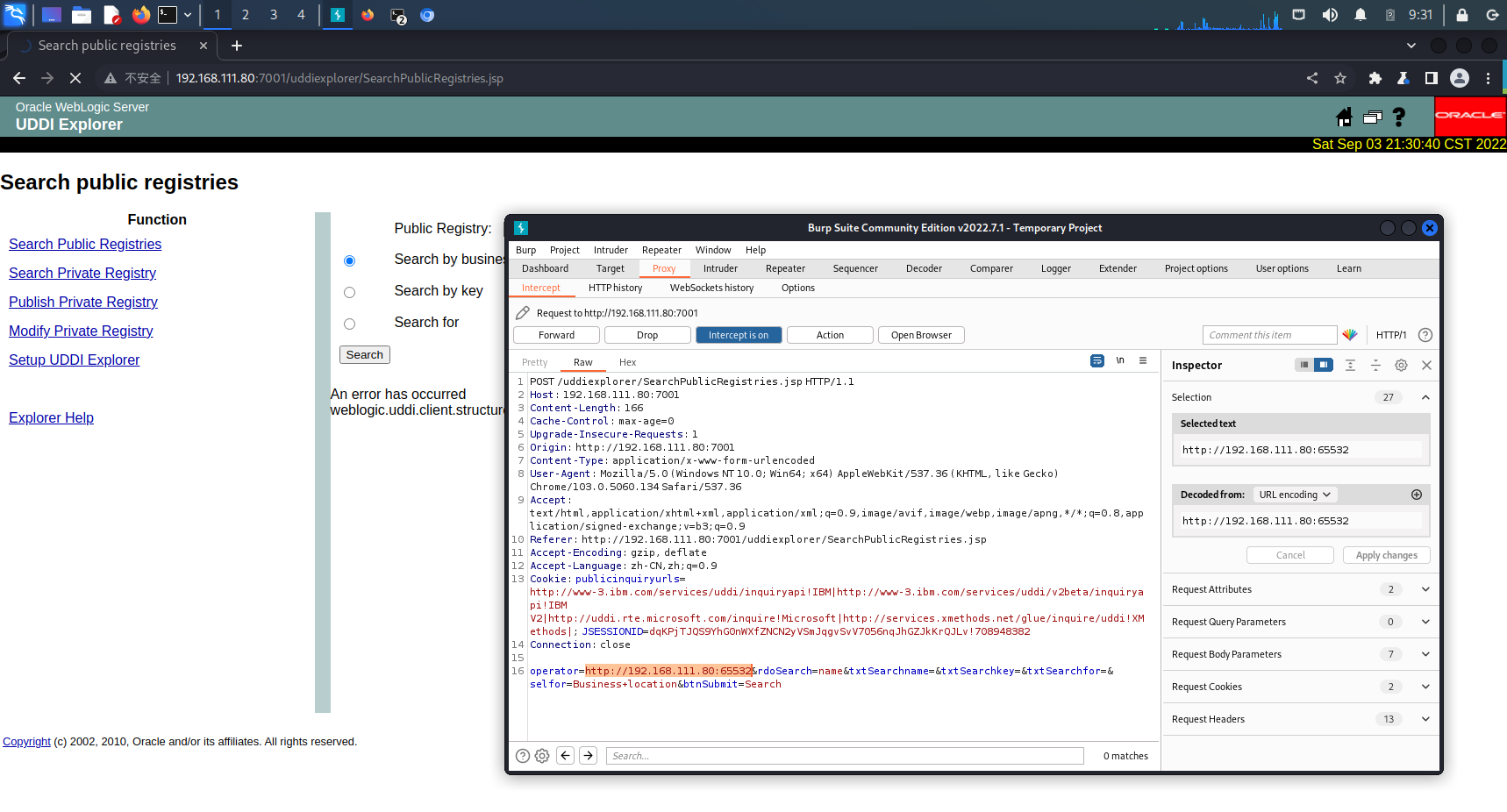
Task: Click the UDDI Explorer home icon
Action: tap(1344, 117)
